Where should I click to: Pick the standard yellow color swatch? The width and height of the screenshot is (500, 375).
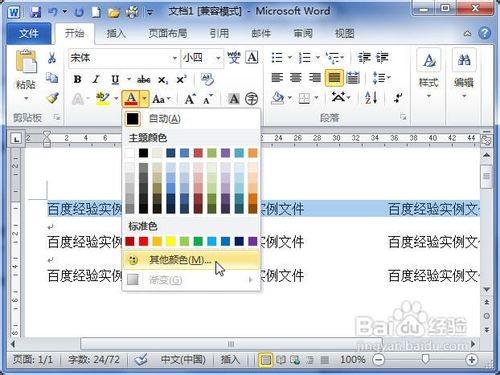coord(171,241)
